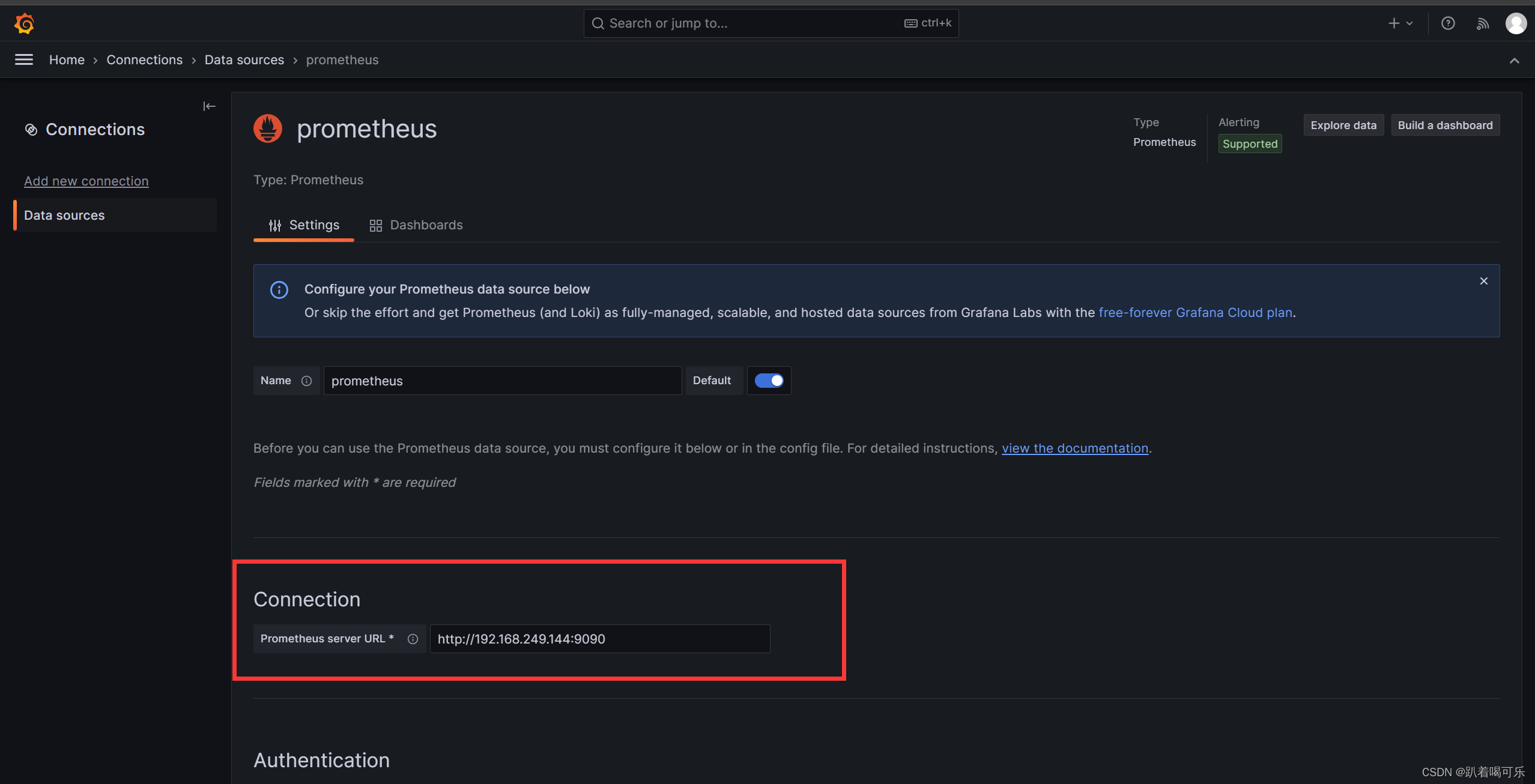The width and height of the screenshot is (1535, 784).
Task: Click the Connections sidebar heading
Action: tap(95, 130)
